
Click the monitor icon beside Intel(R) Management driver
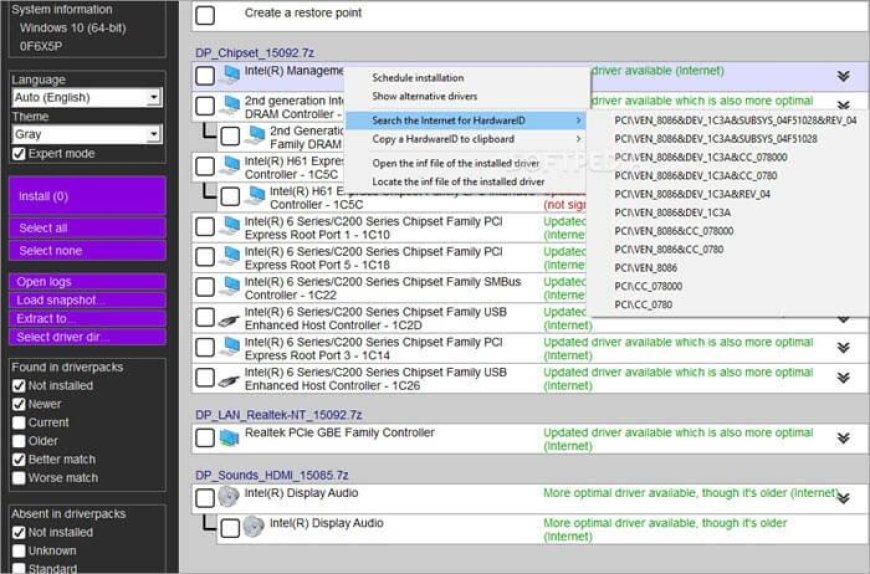(229, 75)
